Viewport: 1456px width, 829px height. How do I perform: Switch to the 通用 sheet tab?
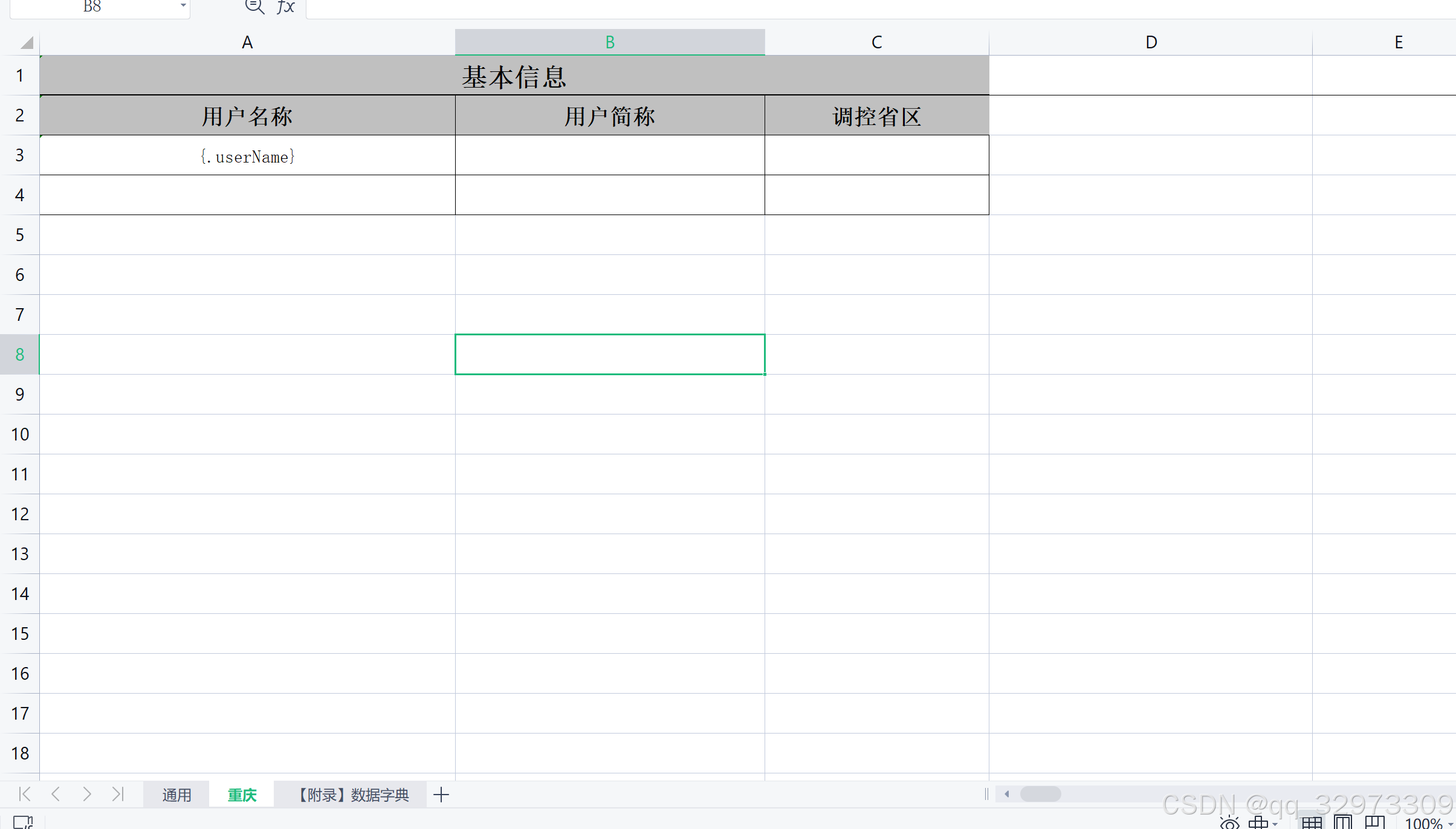click(176, 795)
